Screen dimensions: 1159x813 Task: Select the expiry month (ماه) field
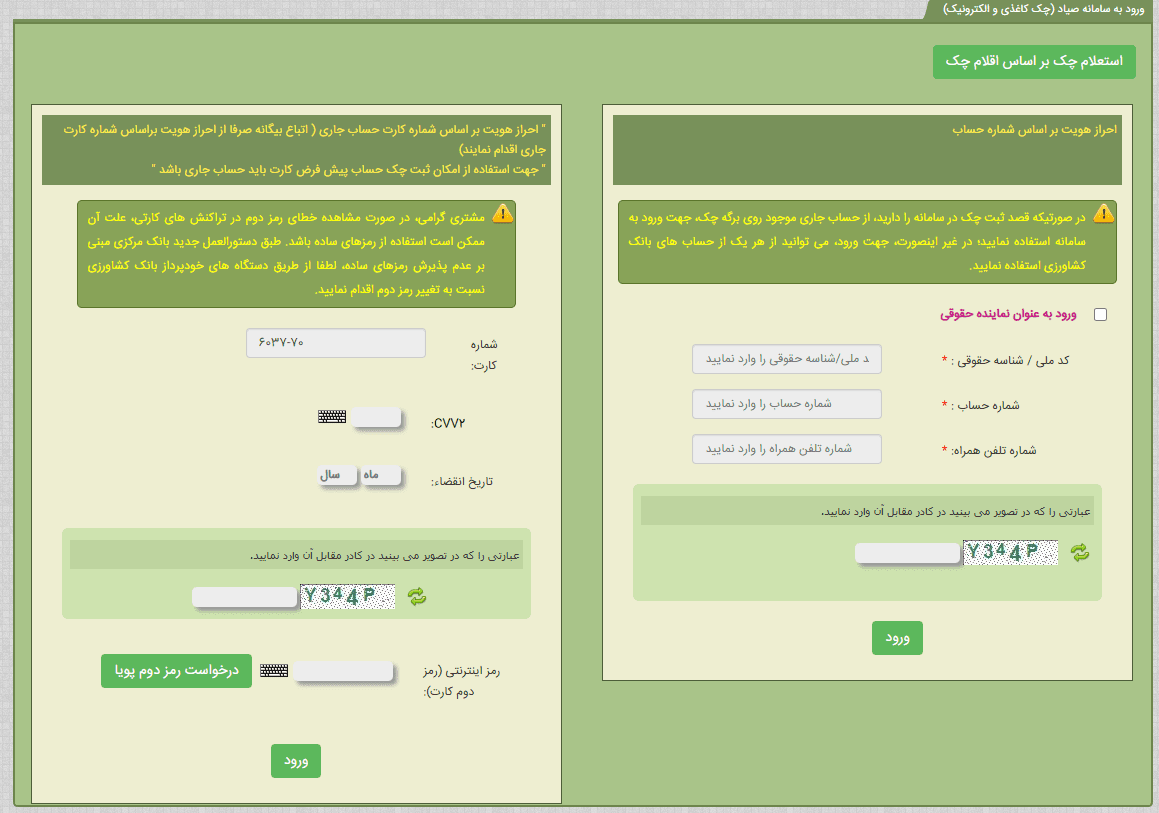381,475
